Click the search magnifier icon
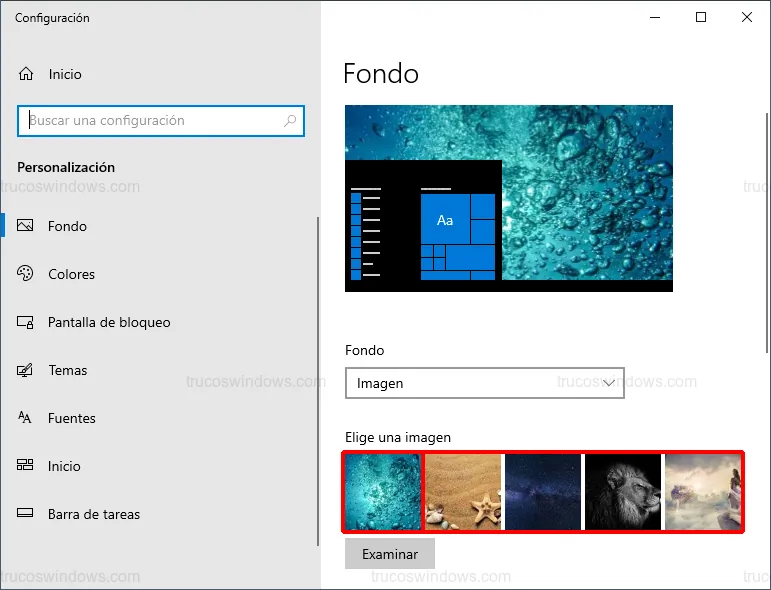The width and height of the screenshot is (771, 590). 290,121
